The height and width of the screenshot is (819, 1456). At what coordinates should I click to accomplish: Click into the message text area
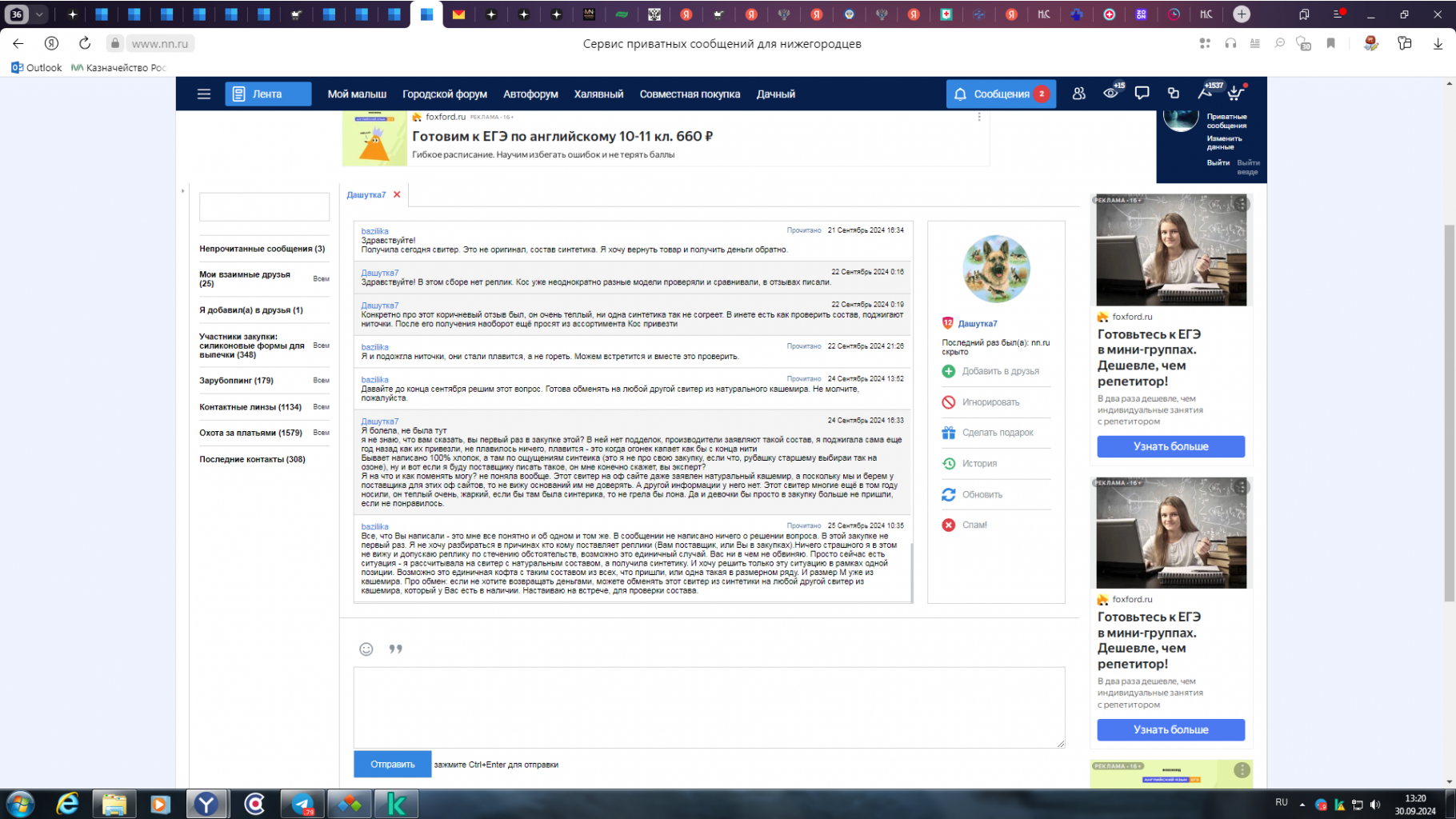coord(709,707)
